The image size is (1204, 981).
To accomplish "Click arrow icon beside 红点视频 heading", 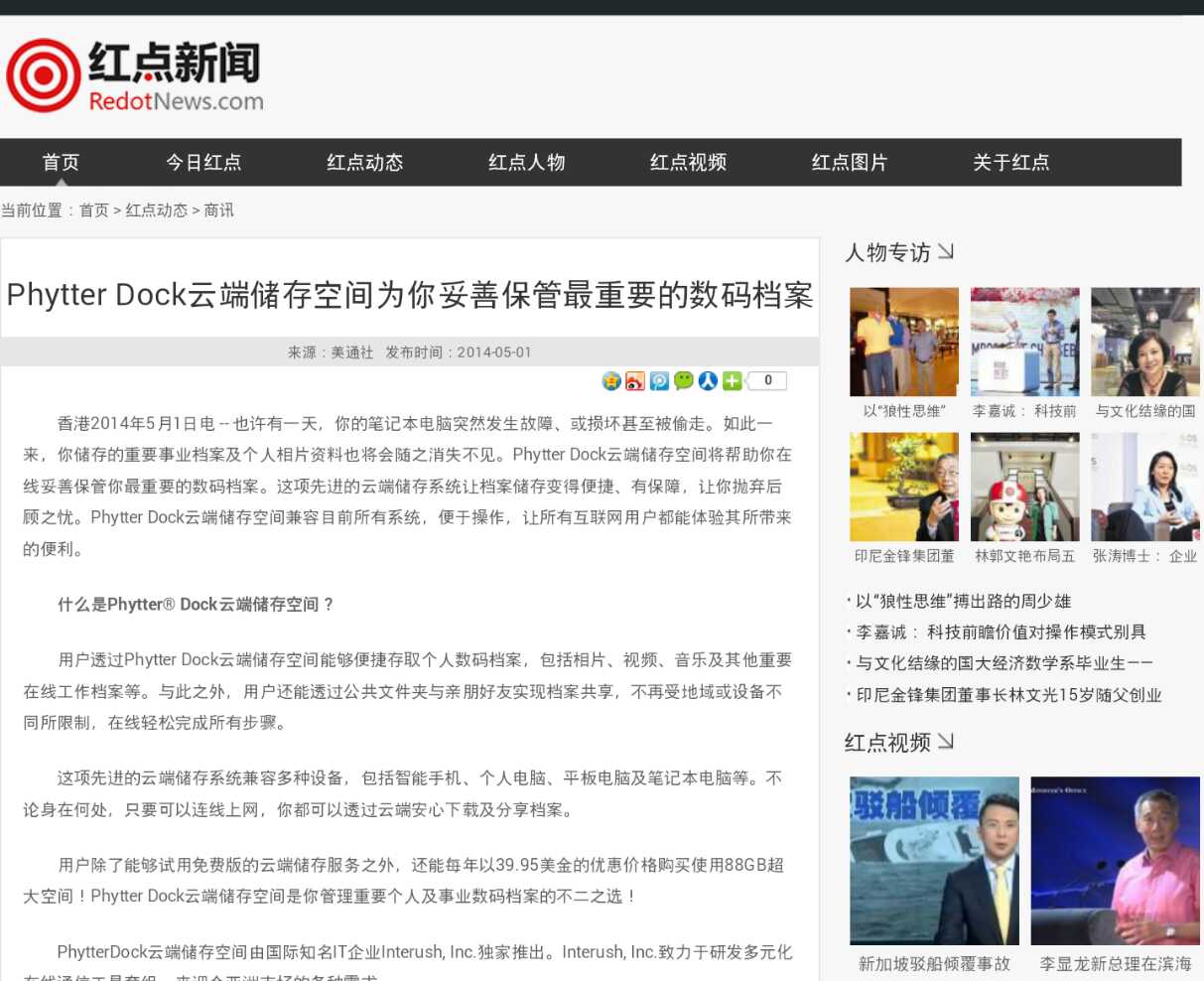I will [946, 741].
